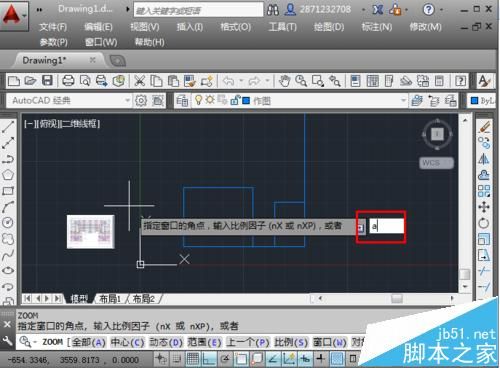The image size is (500, 368).
Task: Choose the Mirror tool
Action: tap(484, 159)
